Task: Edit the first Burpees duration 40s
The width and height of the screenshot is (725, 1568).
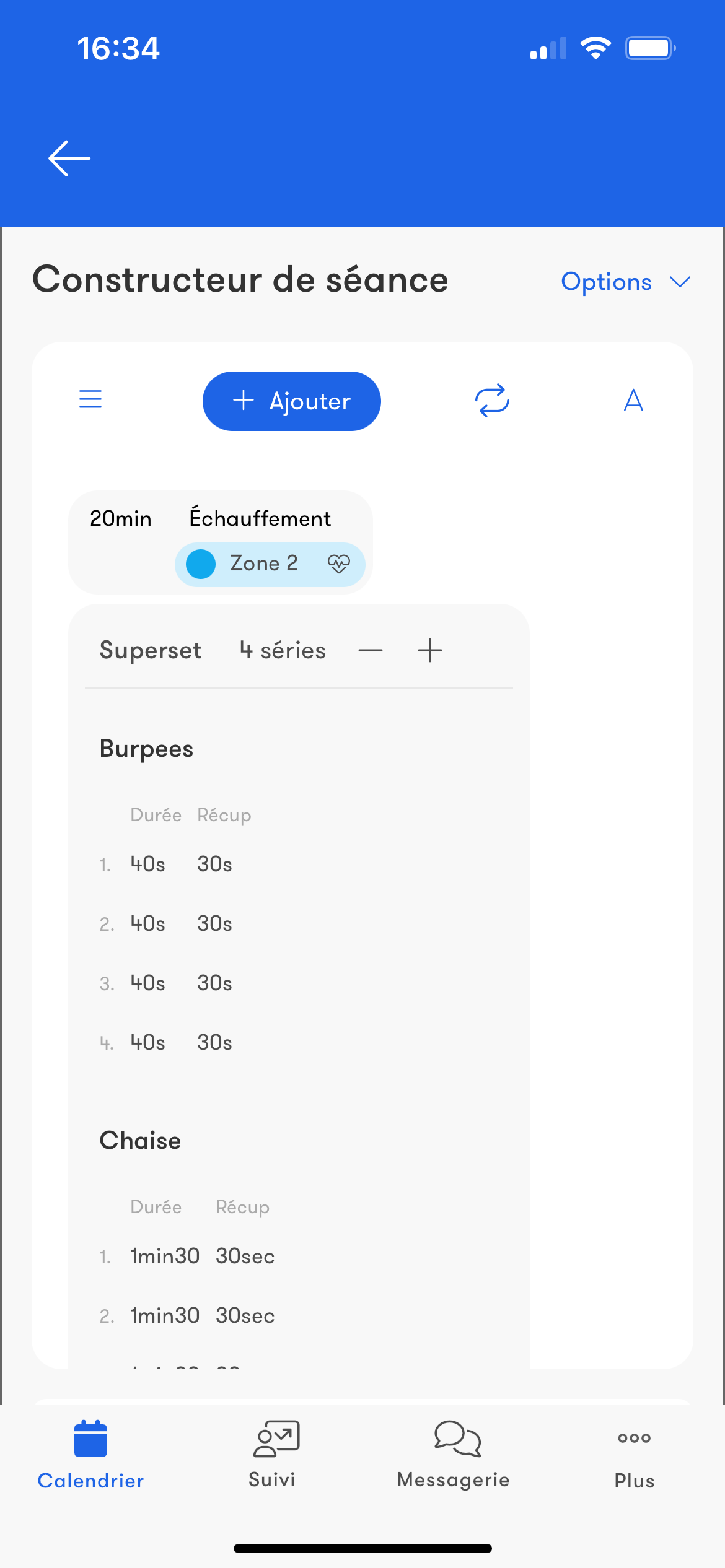Action: click(x=147, y=865)
